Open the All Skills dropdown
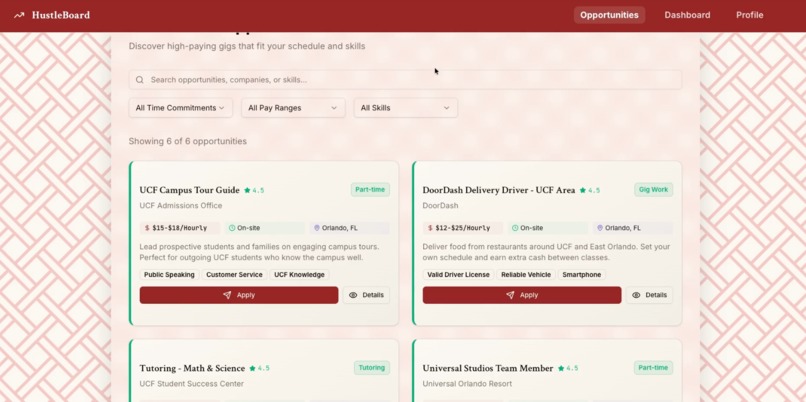Viewport: 806px width, 402px height. click(x=406, y=108)
